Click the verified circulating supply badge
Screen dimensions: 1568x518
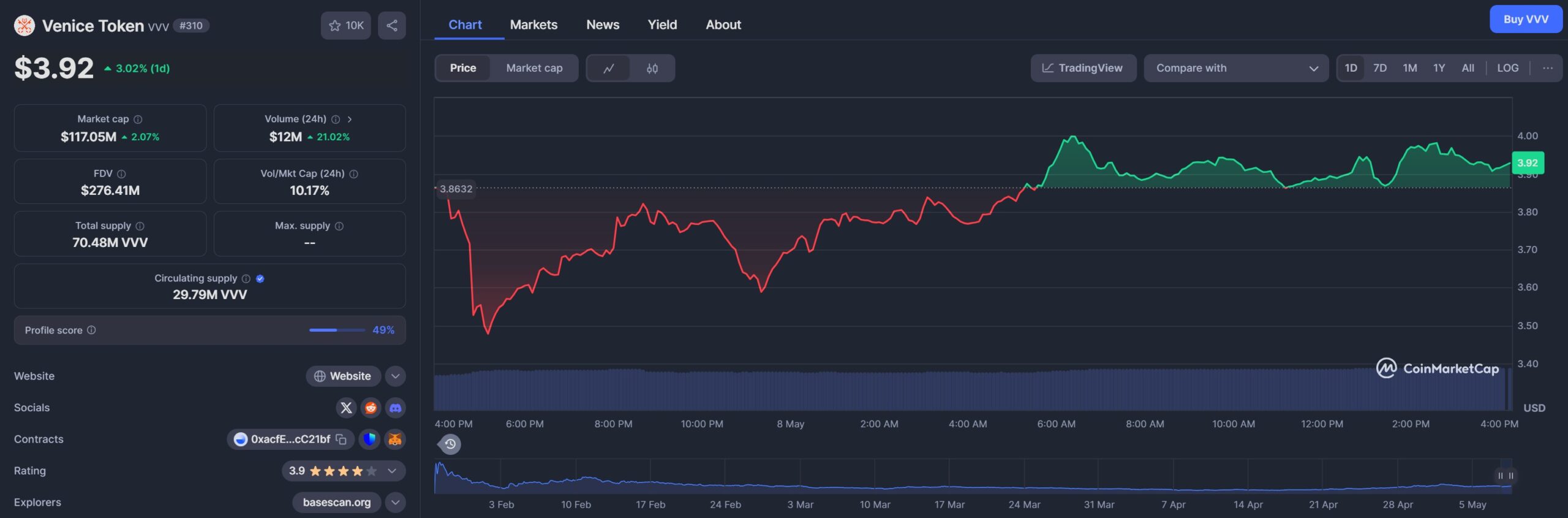click(260, 278)
